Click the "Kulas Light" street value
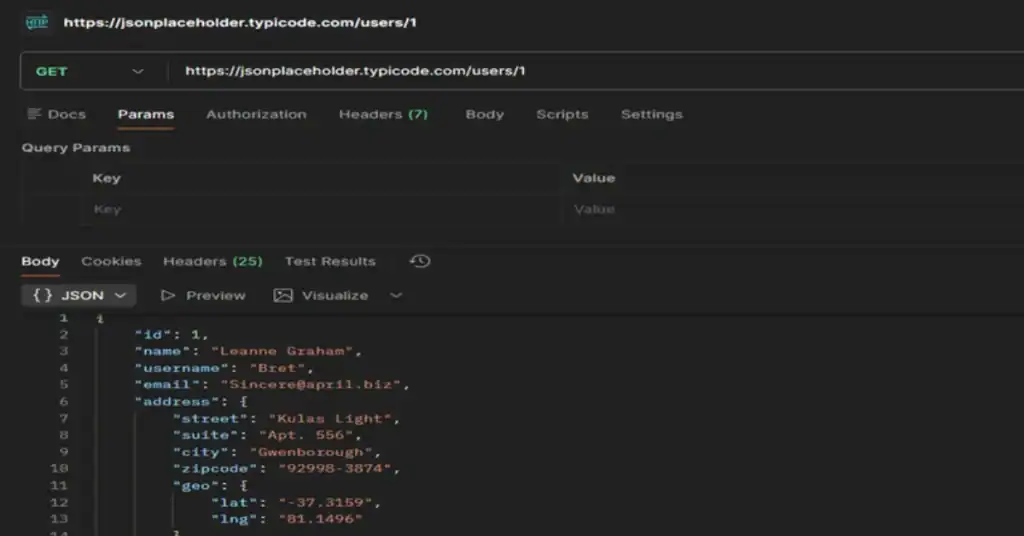Image resolution: width=1024 pixels, height=536 pixels. click(x=330, y=418)
